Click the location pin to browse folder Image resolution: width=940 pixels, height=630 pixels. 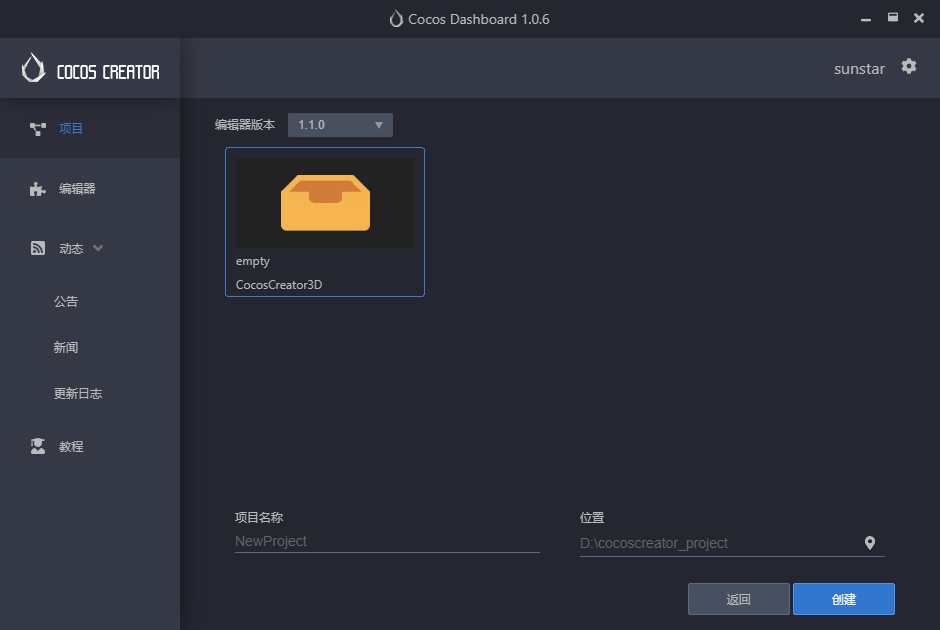pos(870,543)
